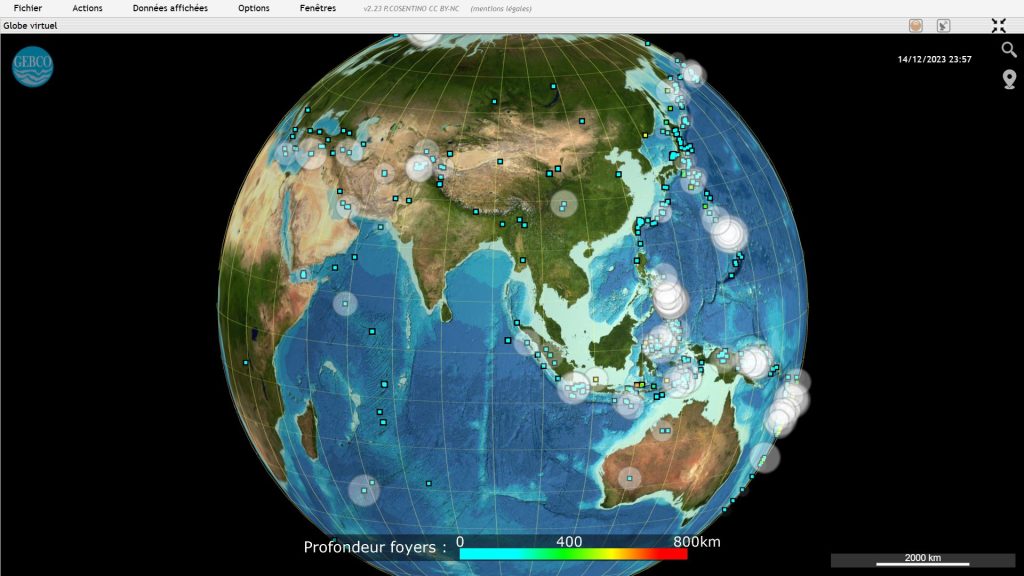Click the 800km depth legend value
Viewport: 1024px width, 576px height.
tap(697, 541)
